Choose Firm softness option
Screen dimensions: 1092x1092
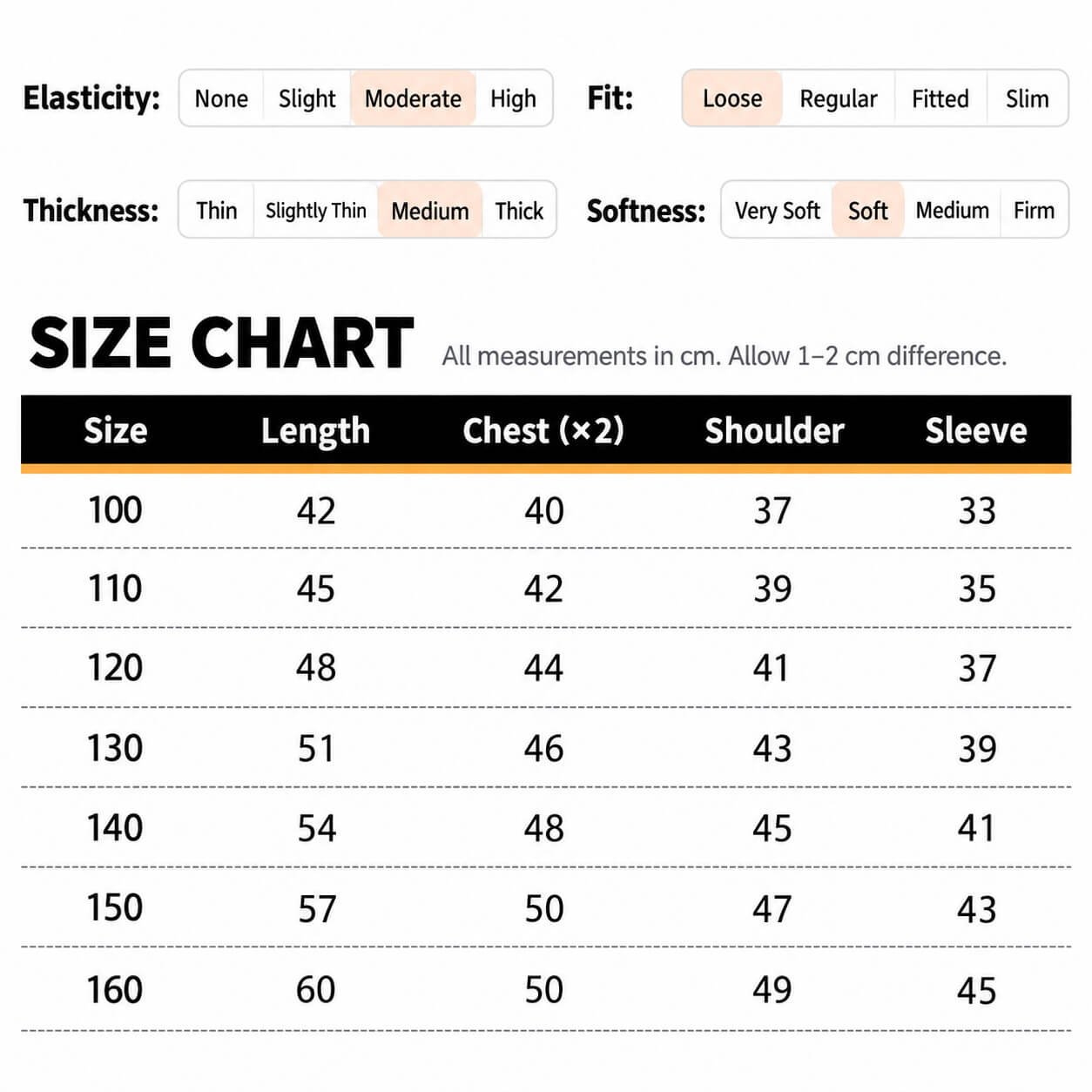click(x=1034, y=210)
